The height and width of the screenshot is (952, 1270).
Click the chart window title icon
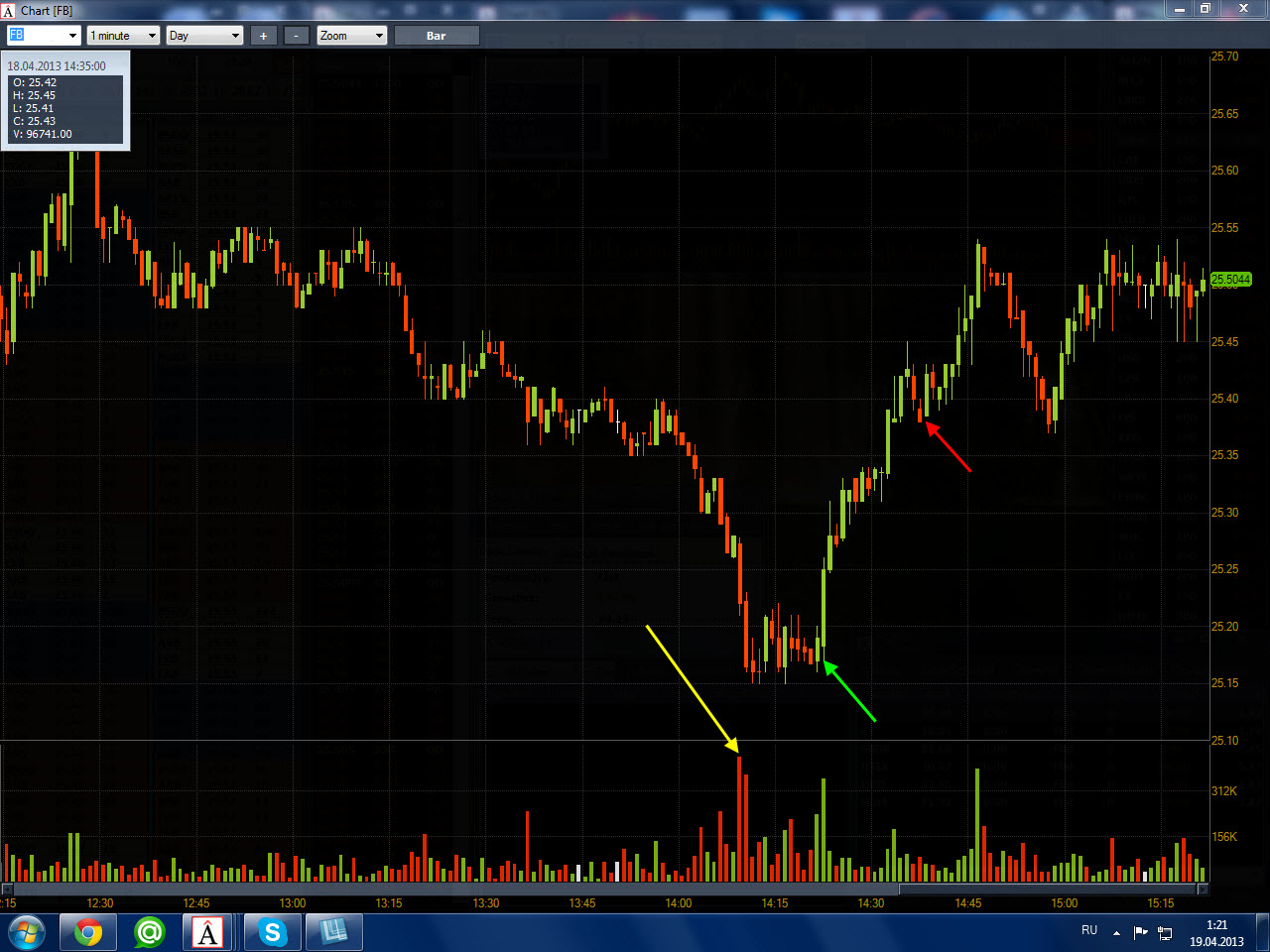point(9,10)
